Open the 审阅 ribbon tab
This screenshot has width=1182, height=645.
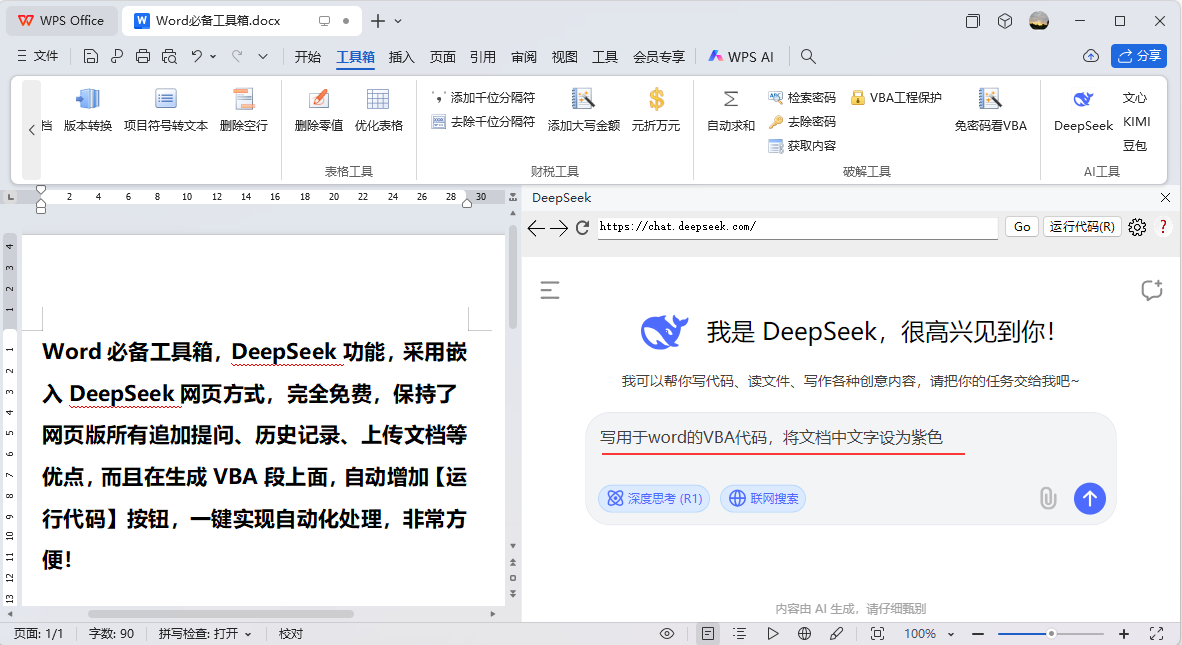(524, 57)
